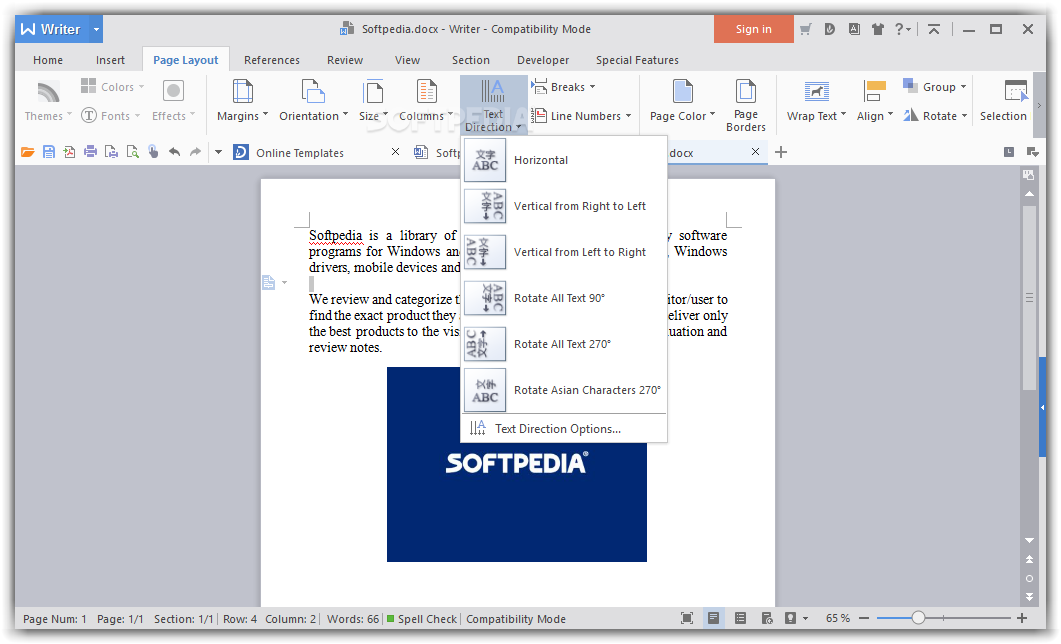Viewport: 1061px width, 644px height.
Task: Collapse the ribbon with the up-arrow icon
Action: point(934,29)
